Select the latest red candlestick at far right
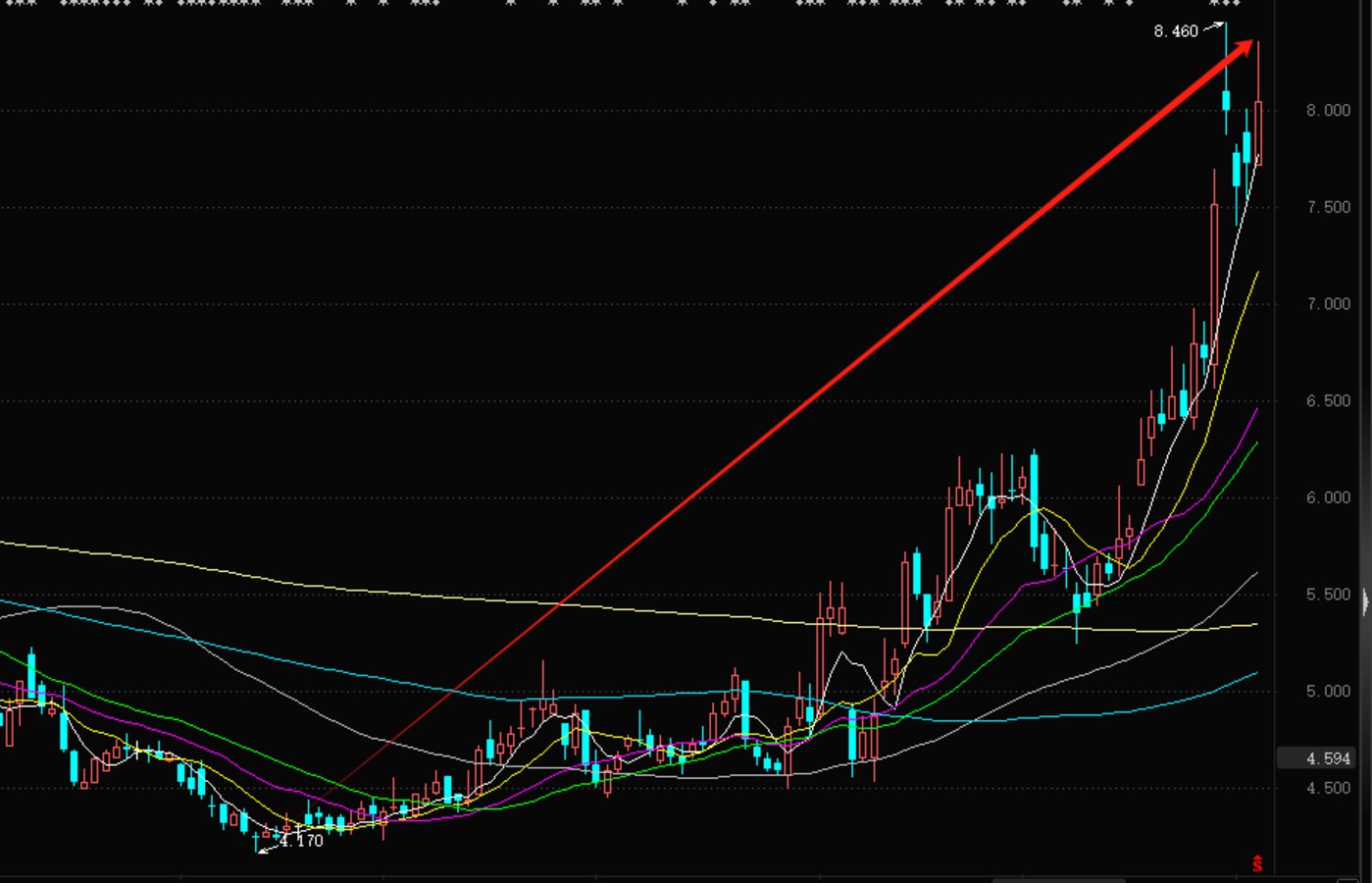 pos(1258,132)
